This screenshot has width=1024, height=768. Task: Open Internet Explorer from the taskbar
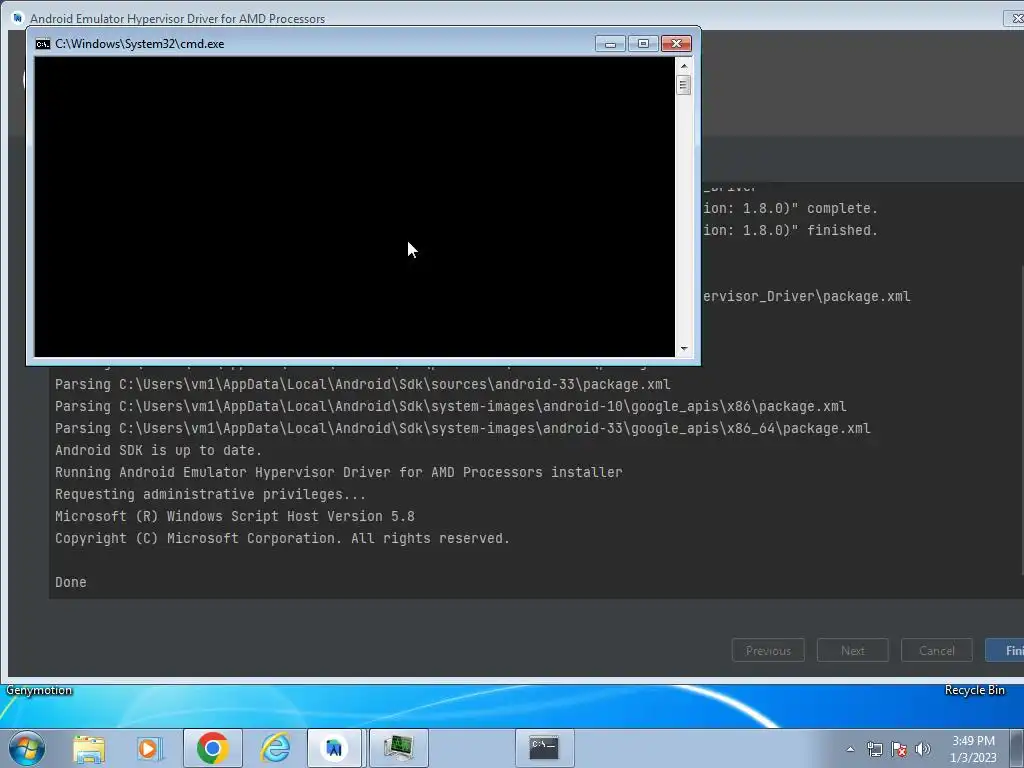(275, 748)
